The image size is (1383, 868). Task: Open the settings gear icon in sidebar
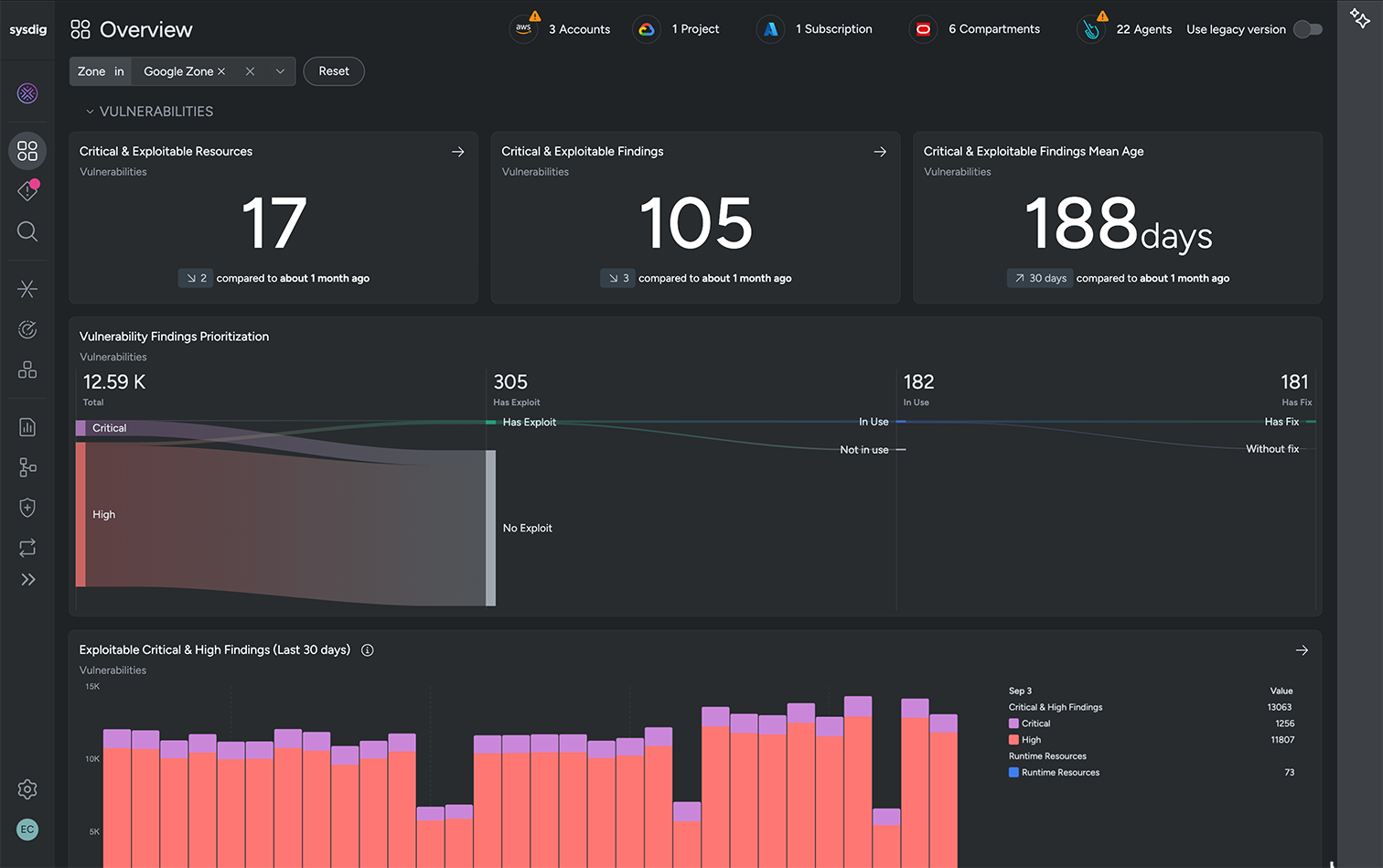pyautogui.click(x=27, y=789)
